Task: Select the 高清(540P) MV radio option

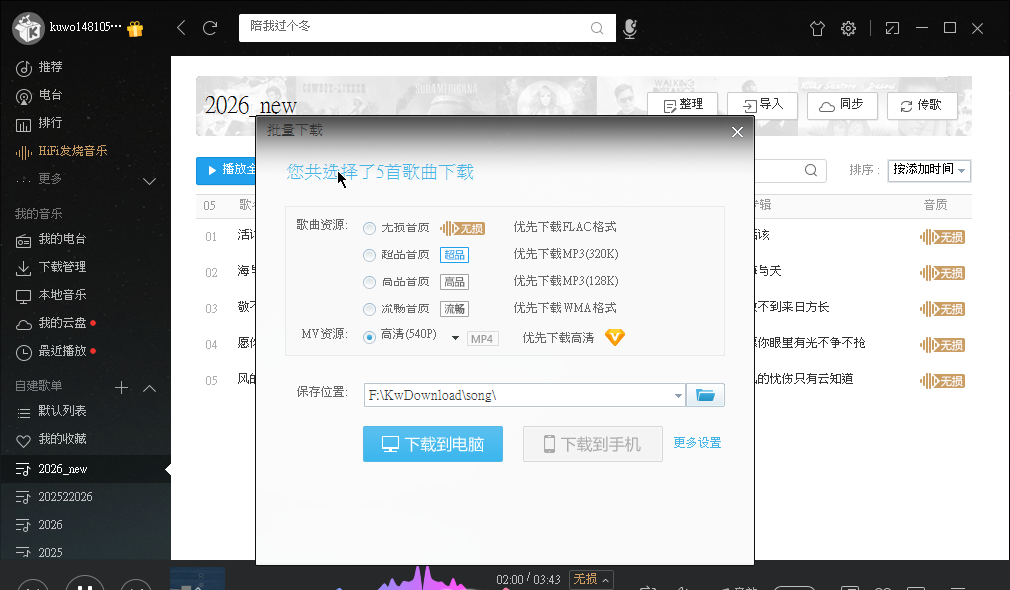Action: point(369,337)
